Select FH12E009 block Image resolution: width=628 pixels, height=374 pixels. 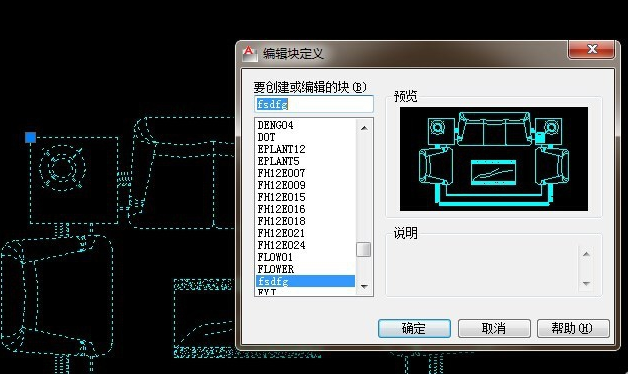(x=305, y=185)
